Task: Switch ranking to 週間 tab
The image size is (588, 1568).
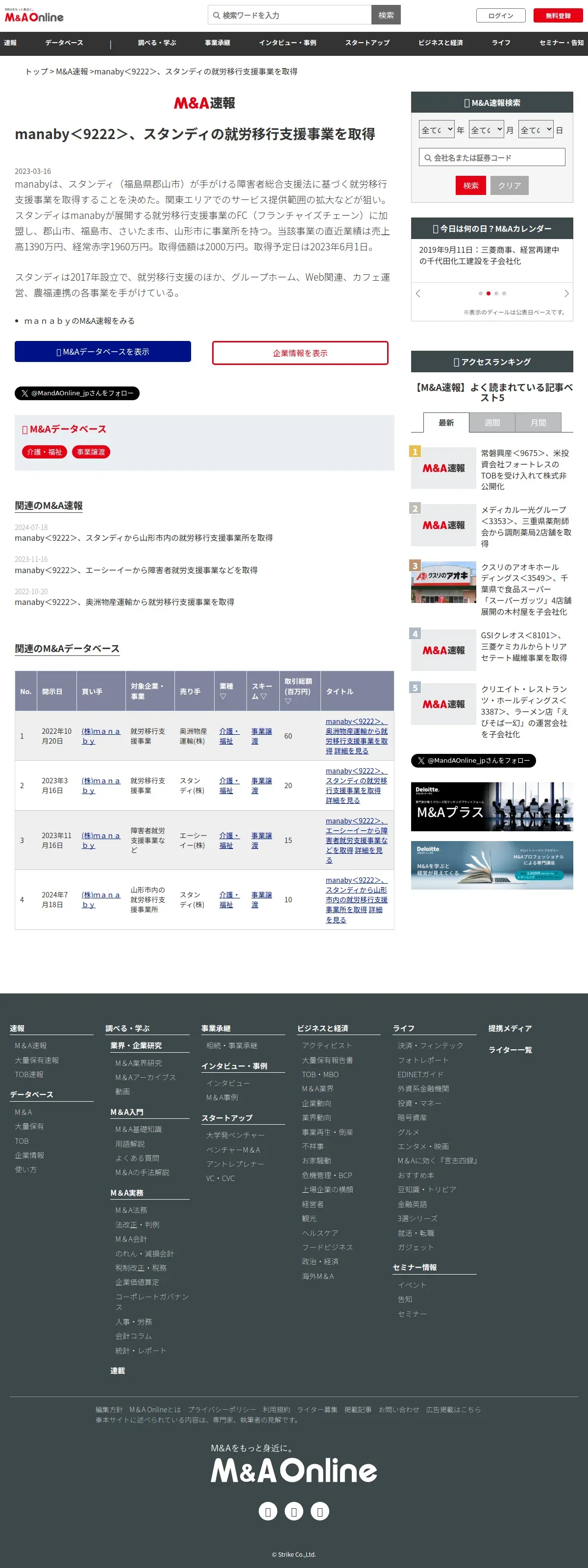Action: [x=492, y=422]
